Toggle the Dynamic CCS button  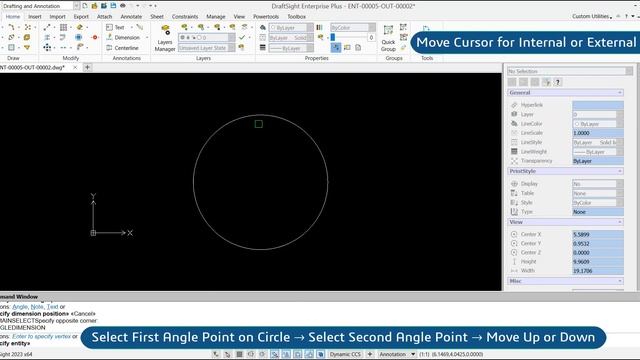(345, 354)
